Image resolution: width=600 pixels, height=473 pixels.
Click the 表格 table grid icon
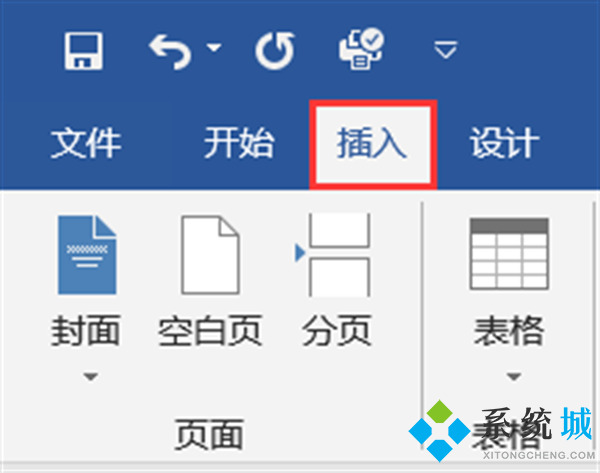pos(509,253)
